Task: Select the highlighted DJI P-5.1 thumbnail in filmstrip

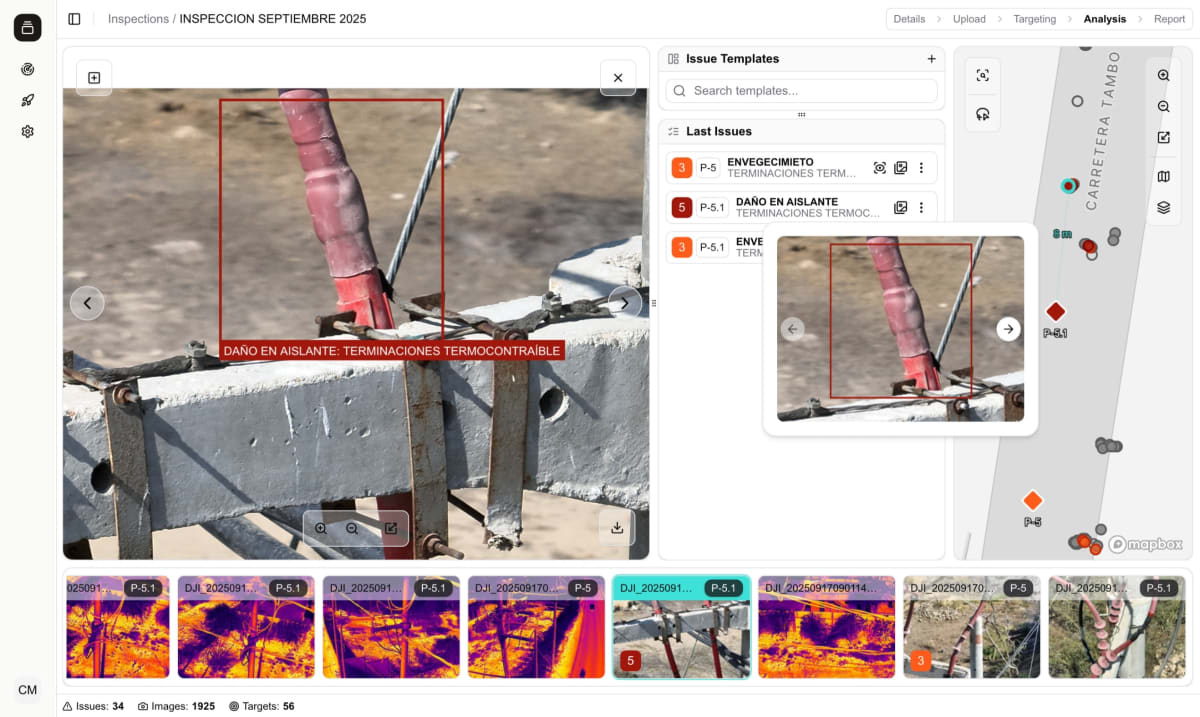Action: tap(681, 627)
